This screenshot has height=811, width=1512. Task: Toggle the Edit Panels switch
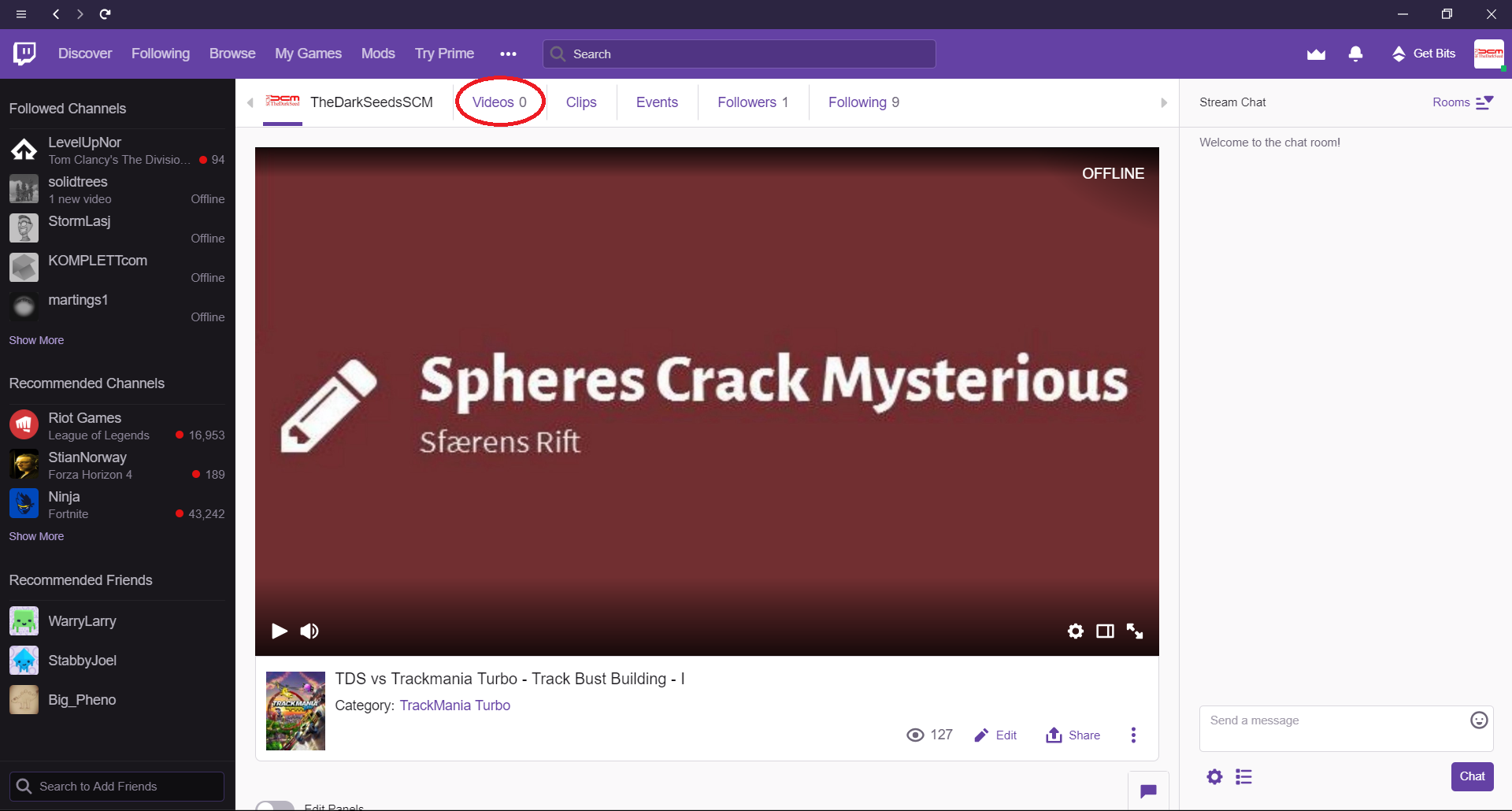(x=275, y=806)
